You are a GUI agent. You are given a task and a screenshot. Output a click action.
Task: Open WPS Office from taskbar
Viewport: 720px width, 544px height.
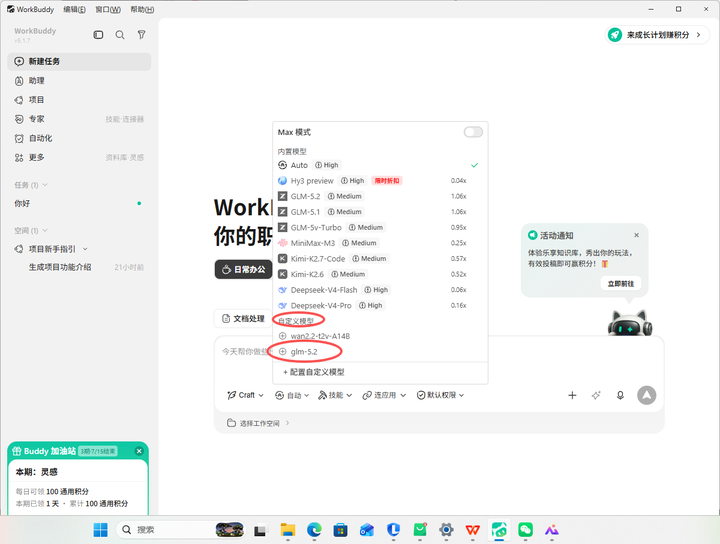point(472,530)
